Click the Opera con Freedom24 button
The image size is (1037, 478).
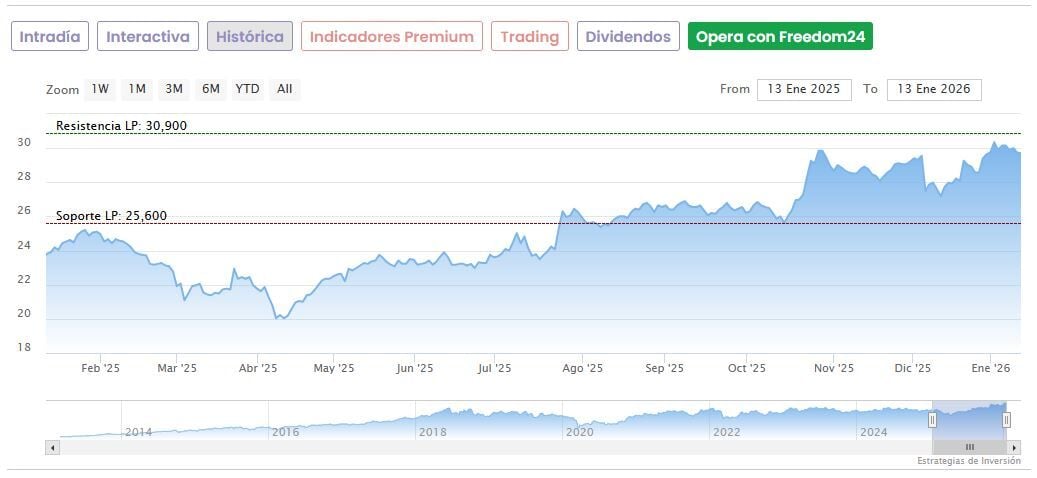pos(780,37)
